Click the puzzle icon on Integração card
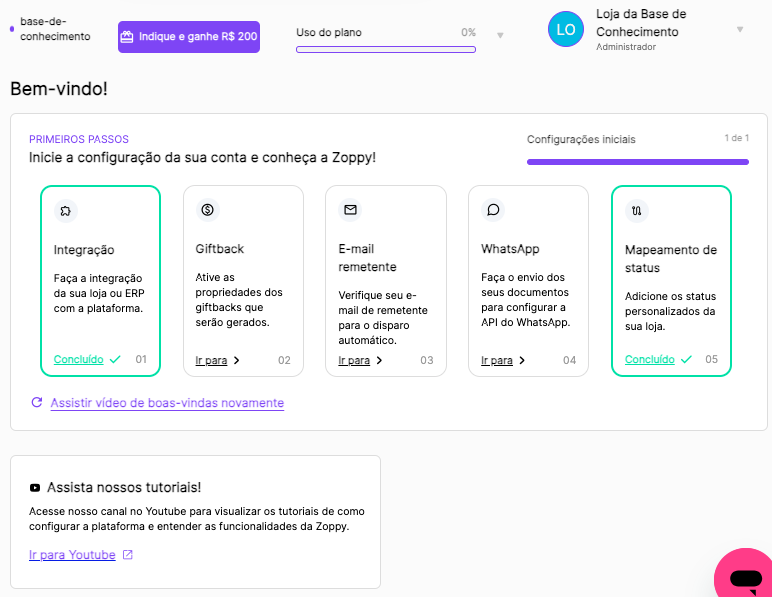The height and width of the screenshot is (597, 772). [65, 211]
